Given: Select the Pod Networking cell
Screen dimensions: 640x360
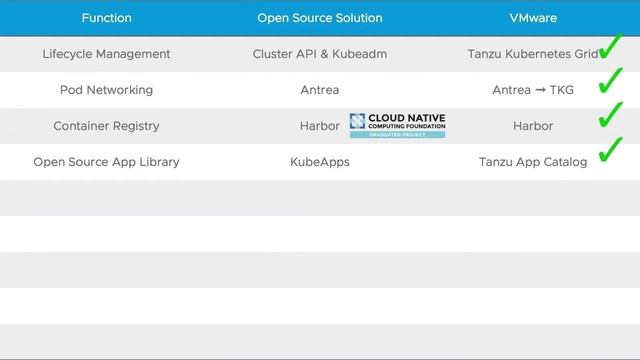Looking at the screenshot, I should (107, 90).
